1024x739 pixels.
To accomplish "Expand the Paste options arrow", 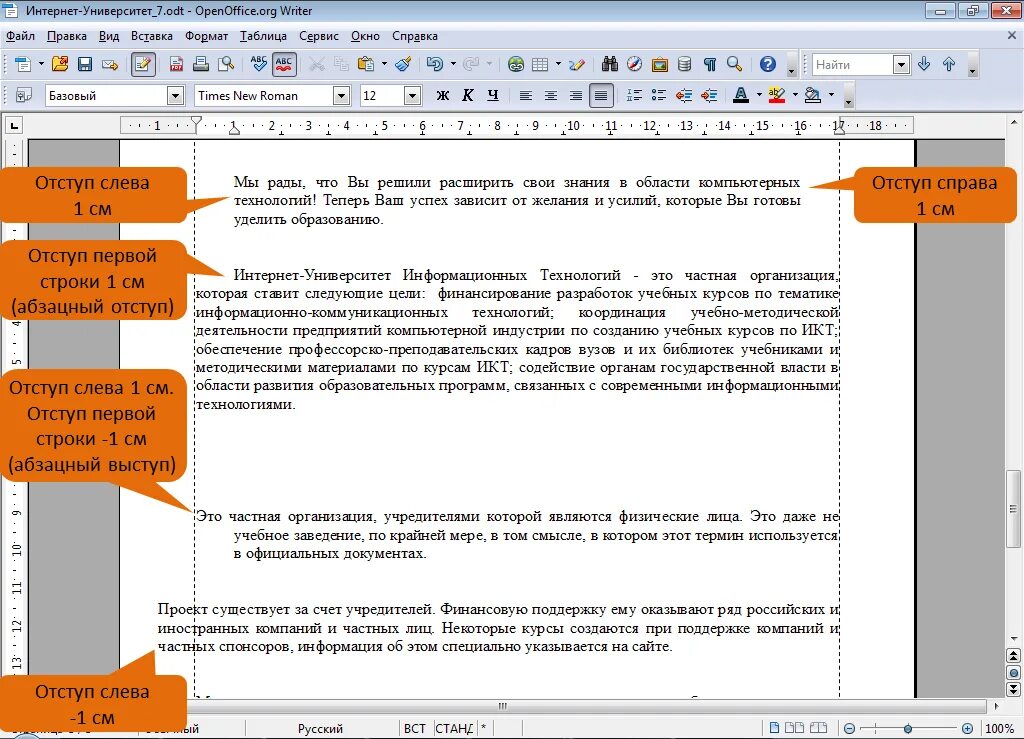I will 384,64.
